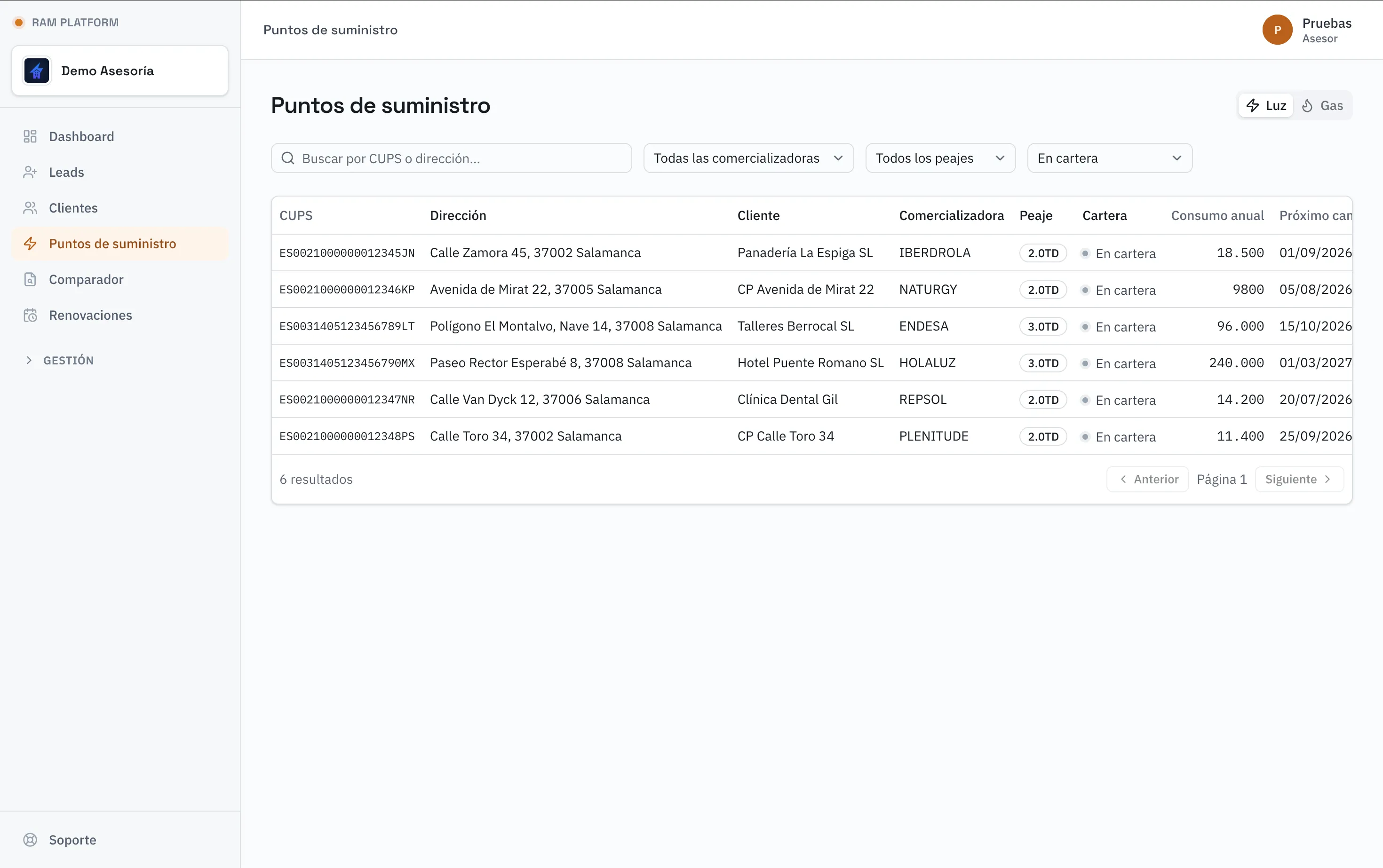Click client Panadería La Espiga SL

(x=805, y=253)
